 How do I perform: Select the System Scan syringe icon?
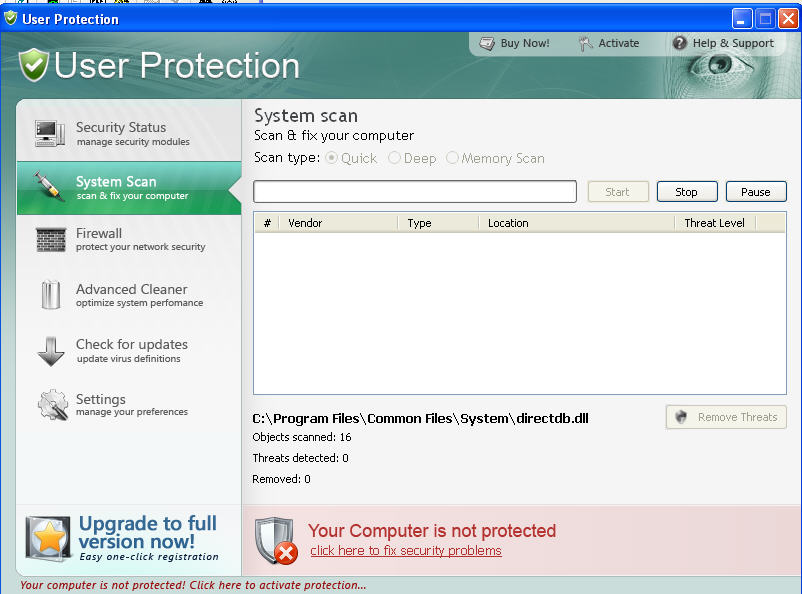(49, 186)
